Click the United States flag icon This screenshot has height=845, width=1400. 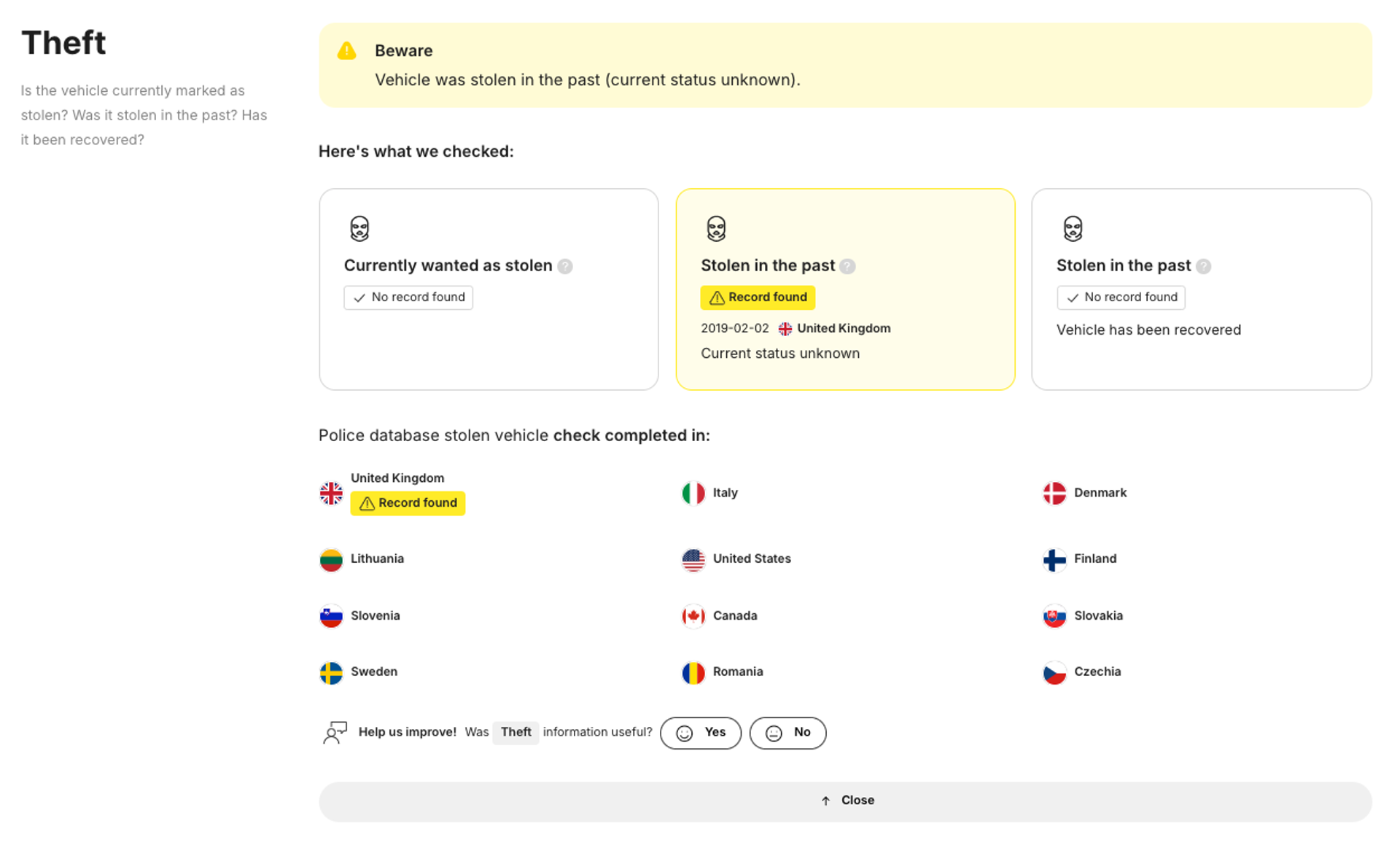pos(693,559)
